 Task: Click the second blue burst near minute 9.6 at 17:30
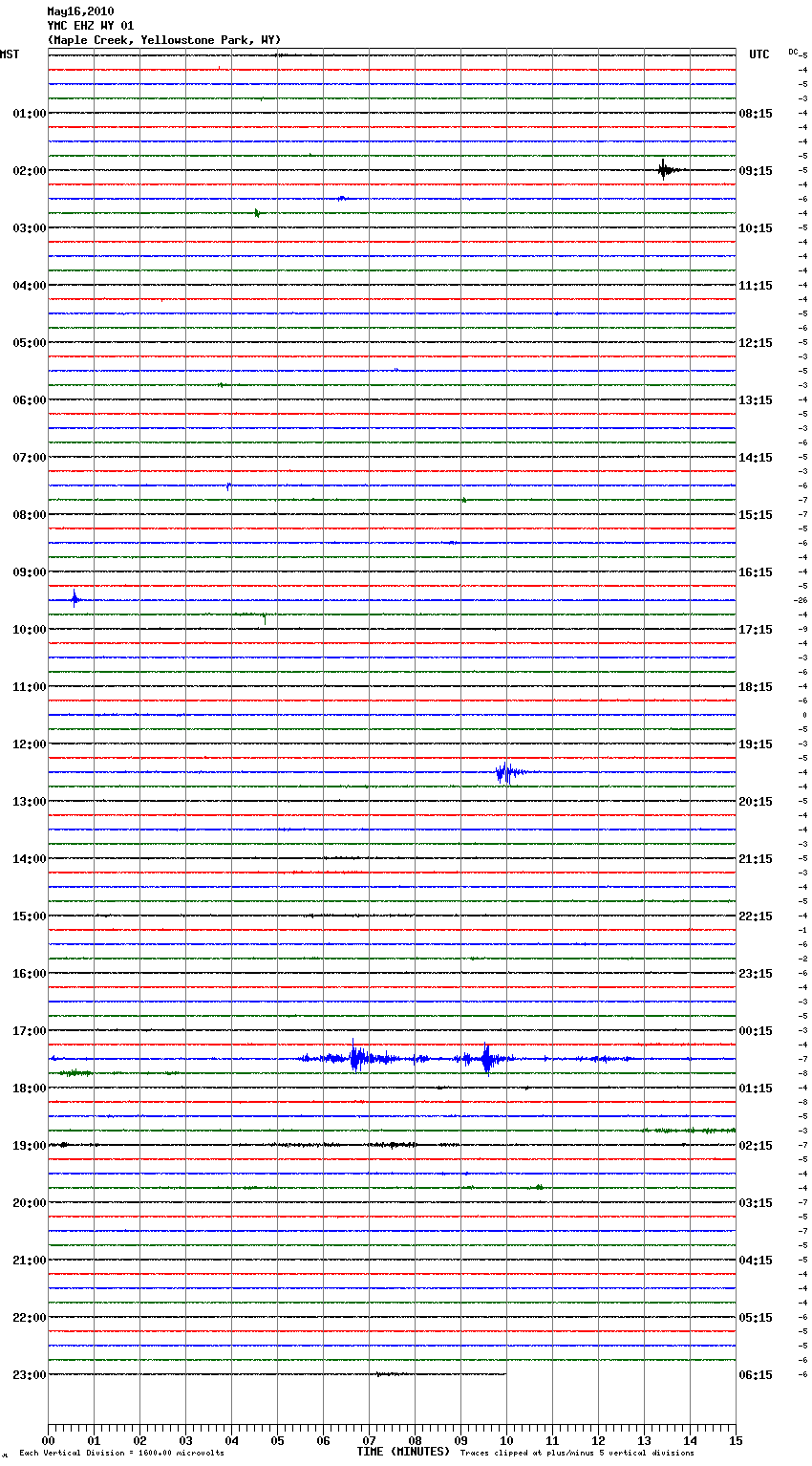pyautogui.click(x=487, y=1059)
